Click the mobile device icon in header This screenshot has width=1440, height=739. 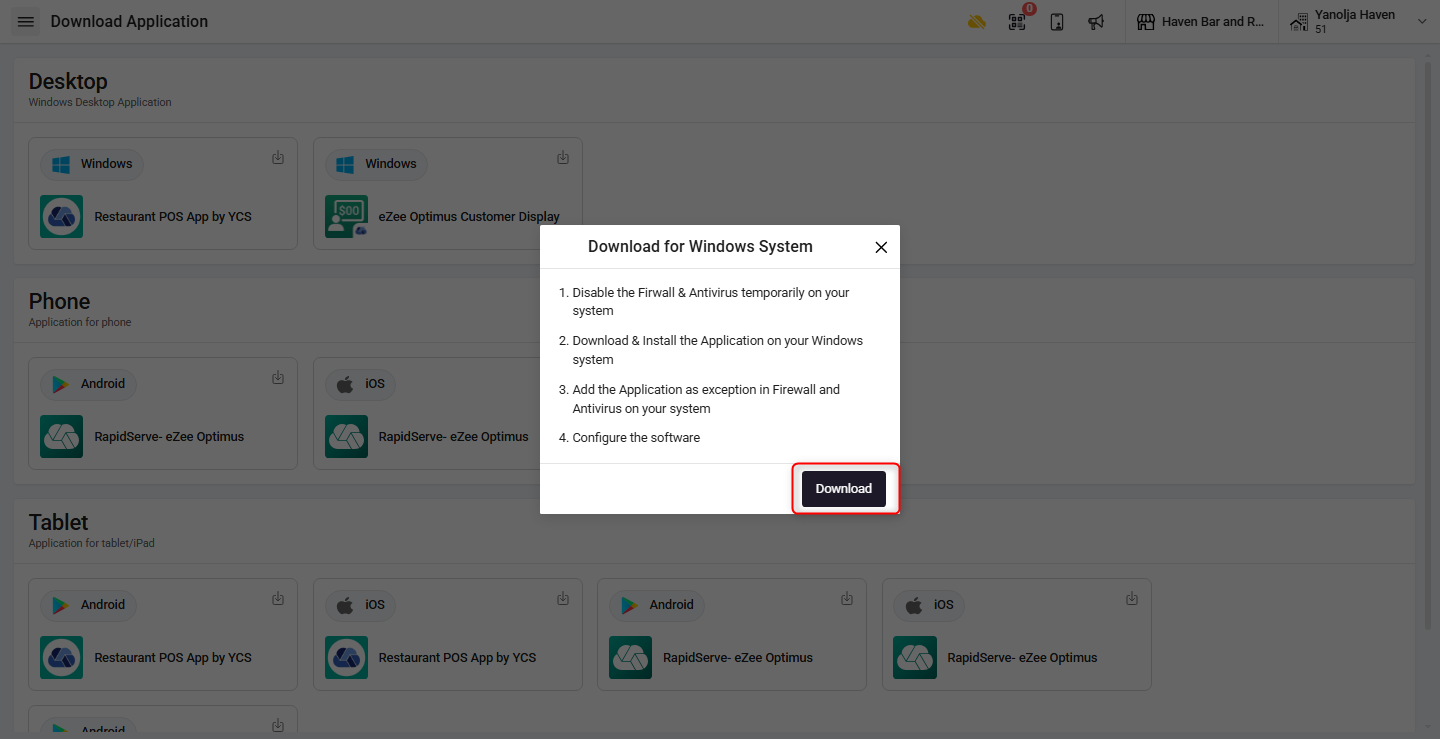1057,22
